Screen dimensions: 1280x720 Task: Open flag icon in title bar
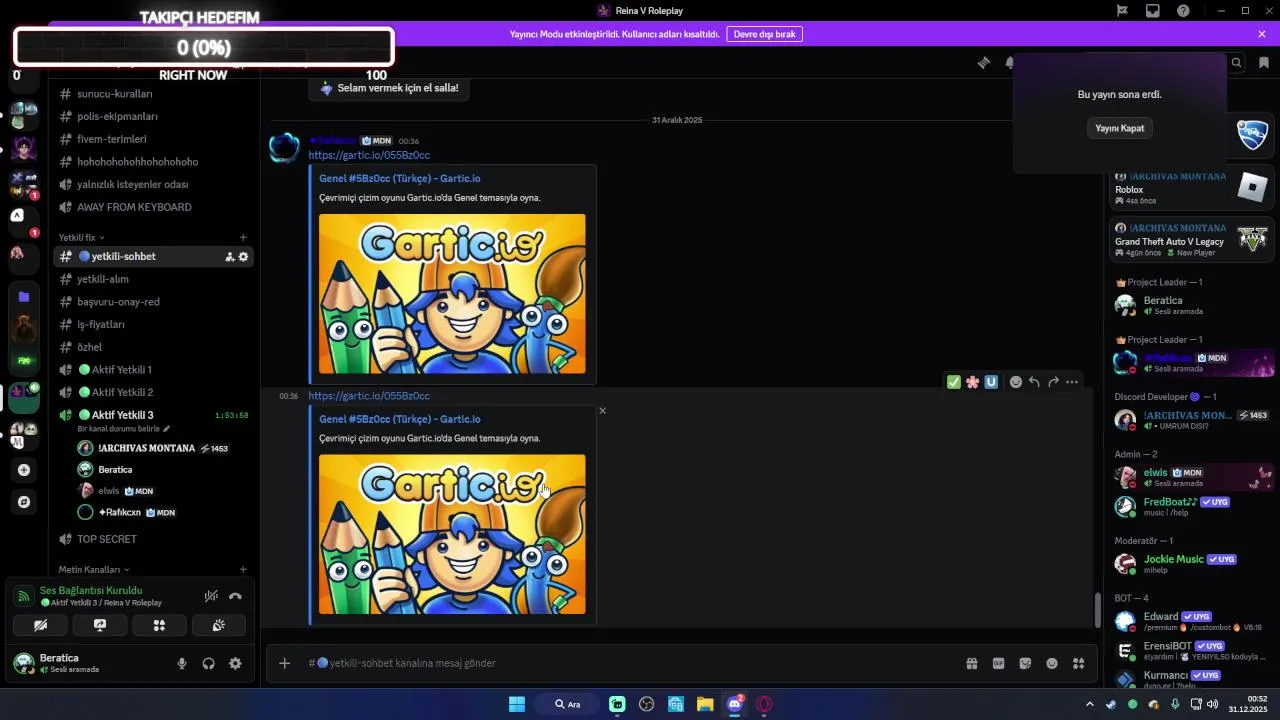coord(1122,11)
